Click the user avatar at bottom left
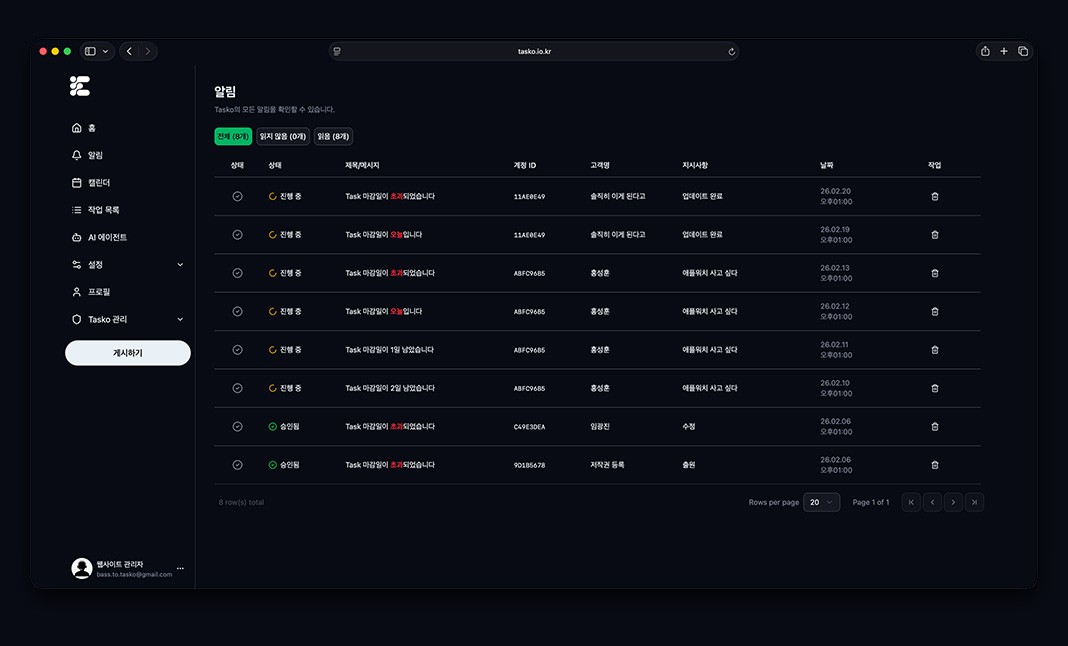The width and height of the screenshot is (1068, 646). (82, 568)
